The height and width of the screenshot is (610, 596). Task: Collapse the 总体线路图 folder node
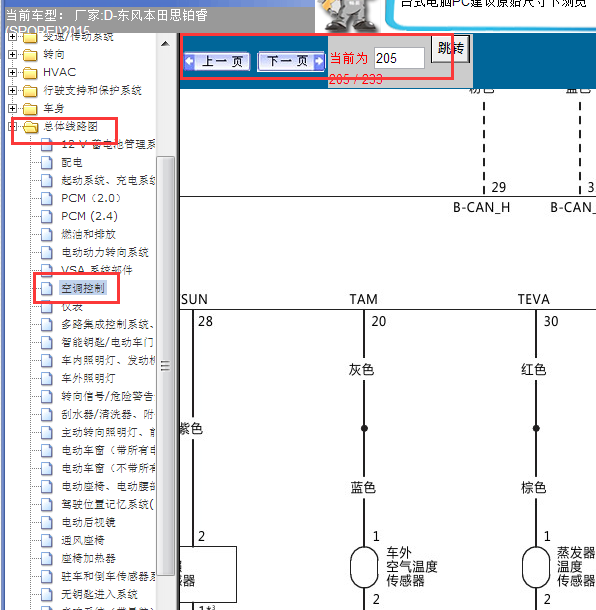pyautogui.click(x=12, y=126)
